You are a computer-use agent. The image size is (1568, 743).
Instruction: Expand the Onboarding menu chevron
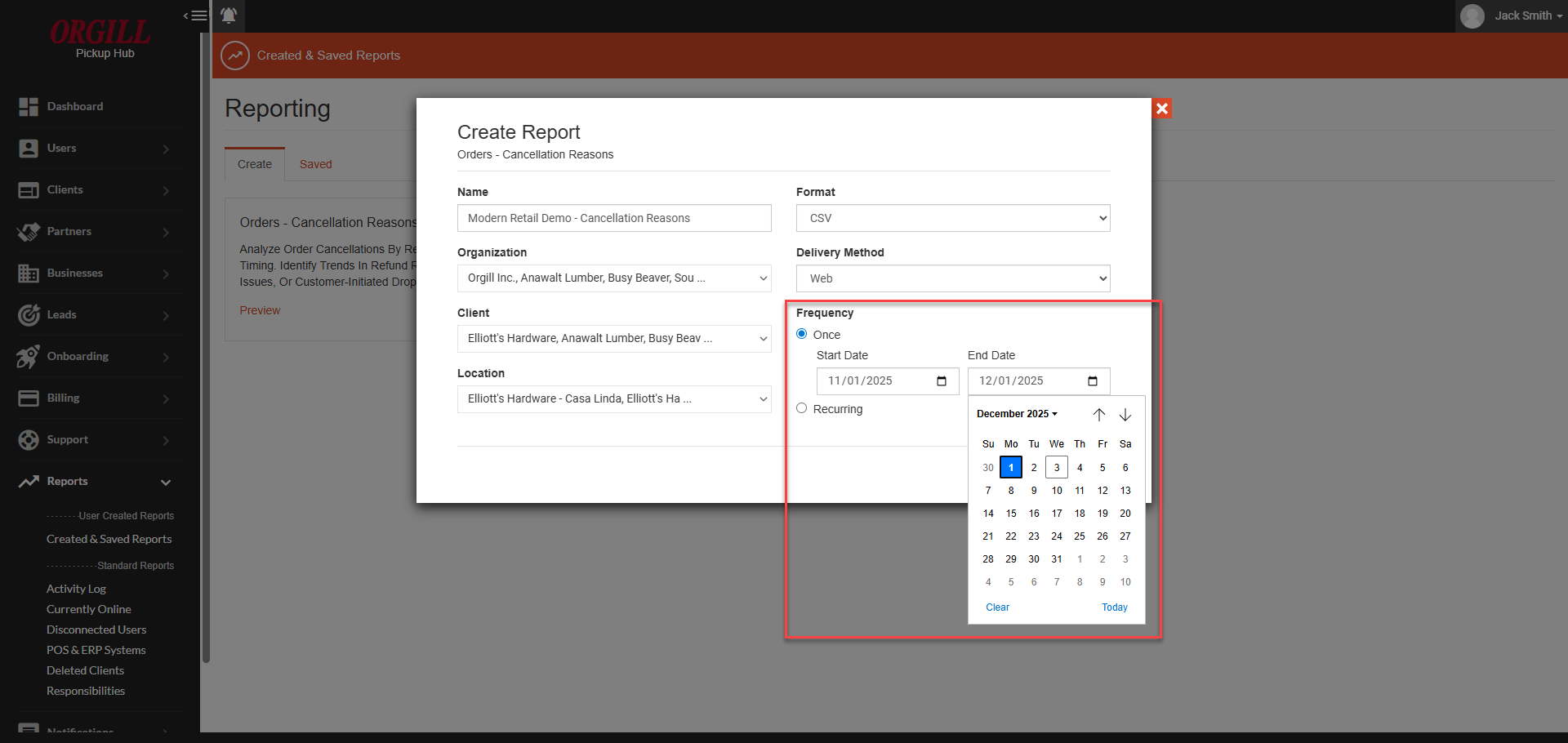[166, 358]
